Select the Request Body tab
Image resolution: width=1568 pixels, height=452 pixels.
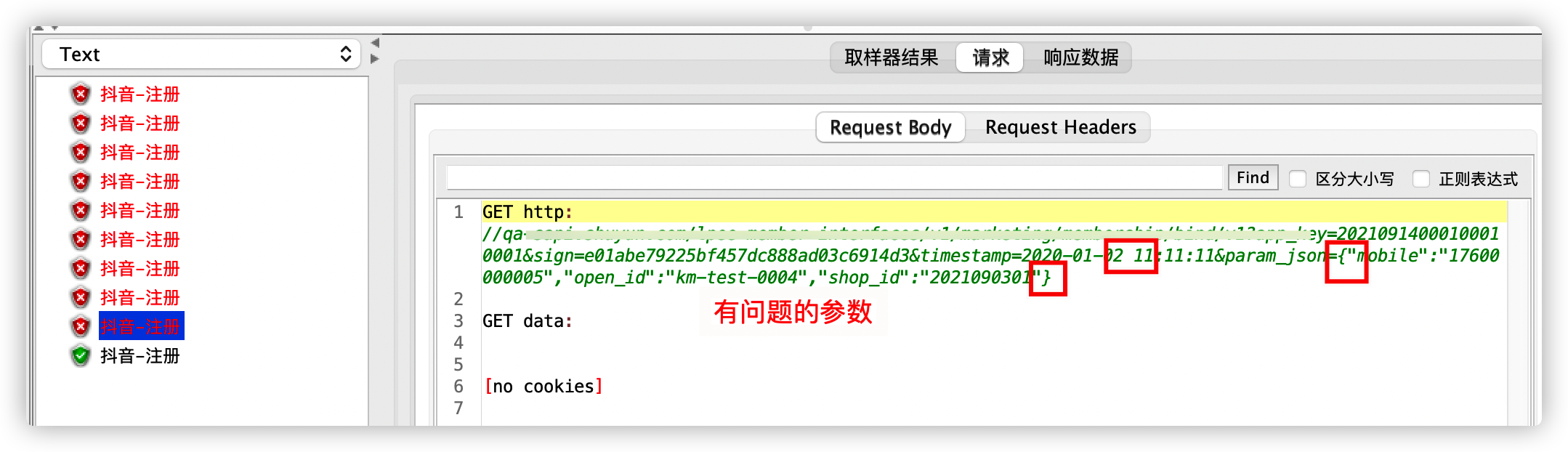tap(890, 127)
